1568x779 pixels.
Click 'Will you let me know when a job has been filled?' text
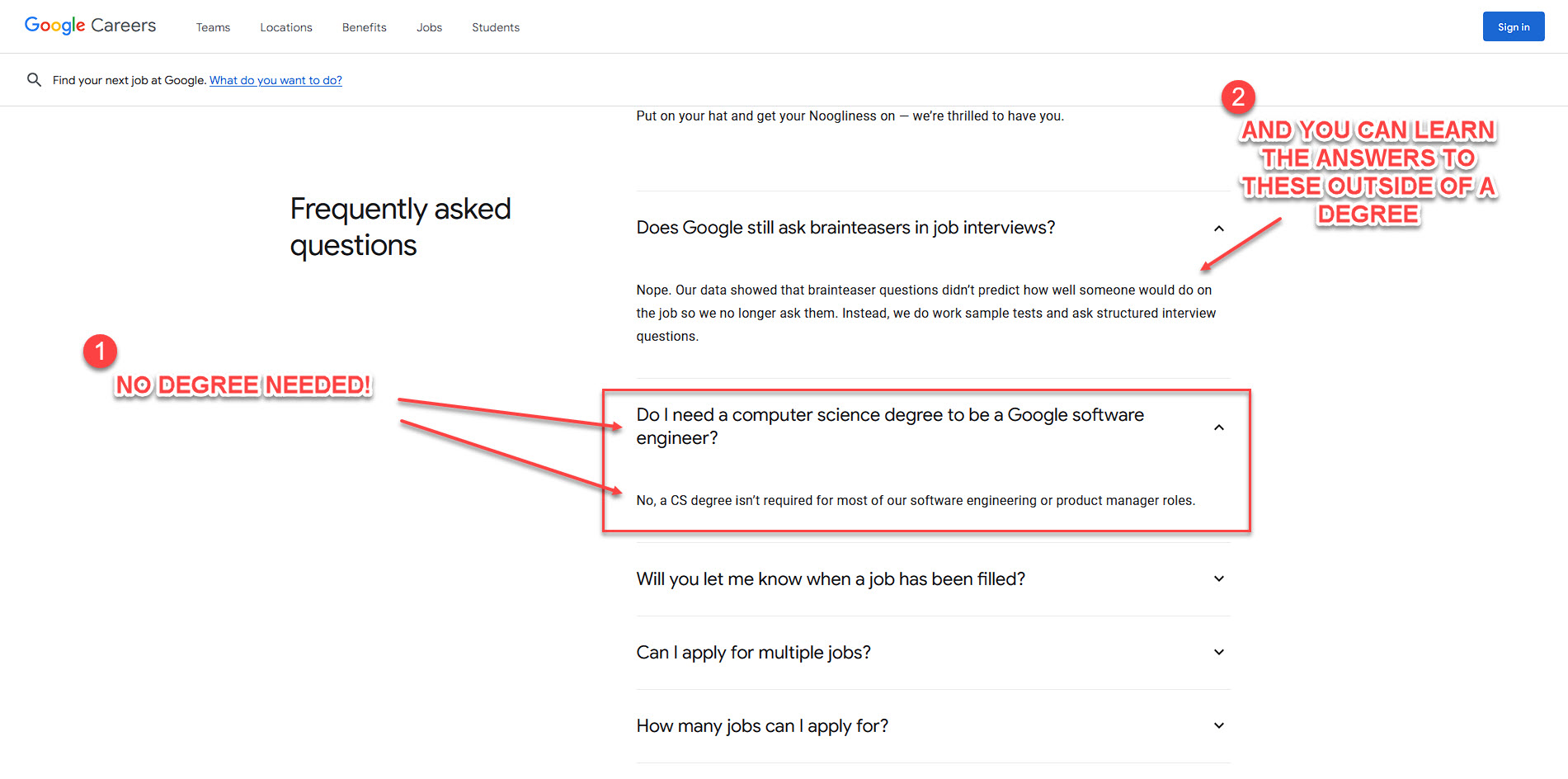[831, 579]
